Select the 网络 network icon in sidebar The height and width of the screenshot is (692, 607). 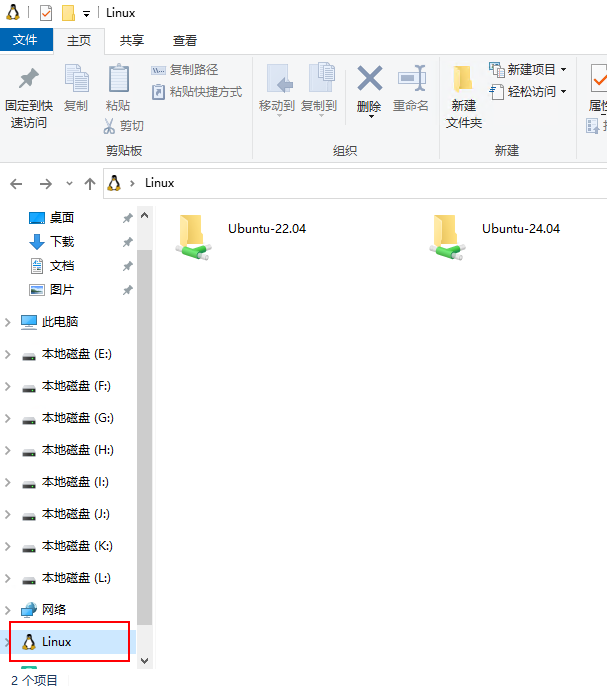pos(29,609)
